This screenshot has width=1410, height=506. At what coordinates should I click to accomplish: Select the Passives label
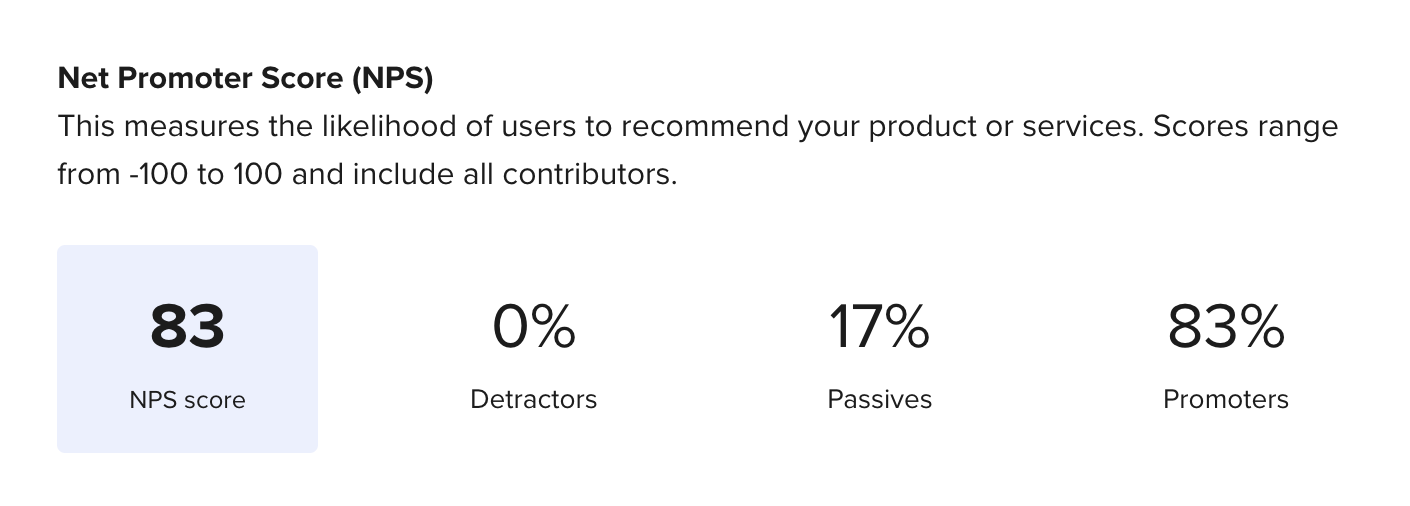pyautogui.click(x=879, y=400)
